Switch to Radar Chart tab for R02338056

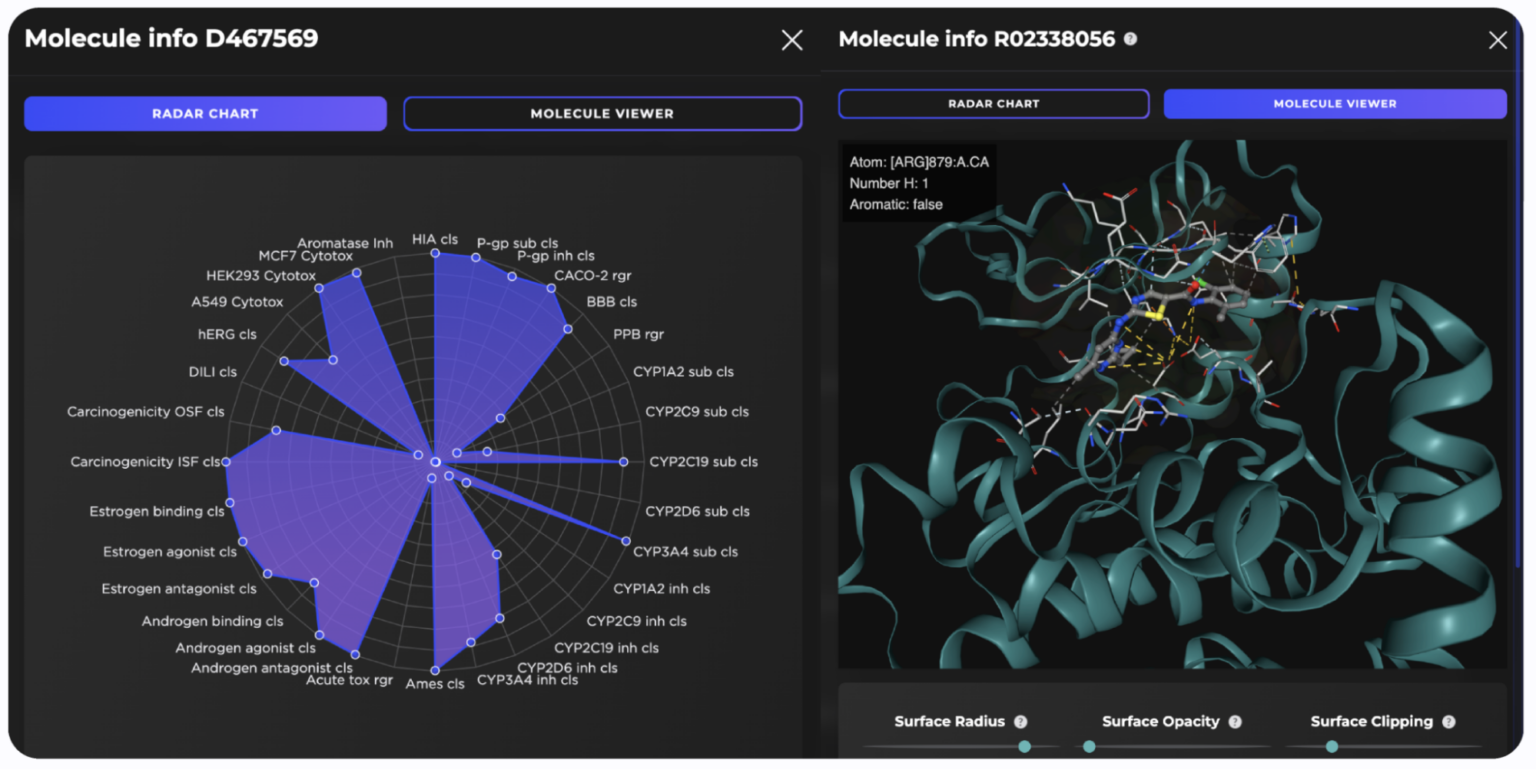tap(993, 104)
